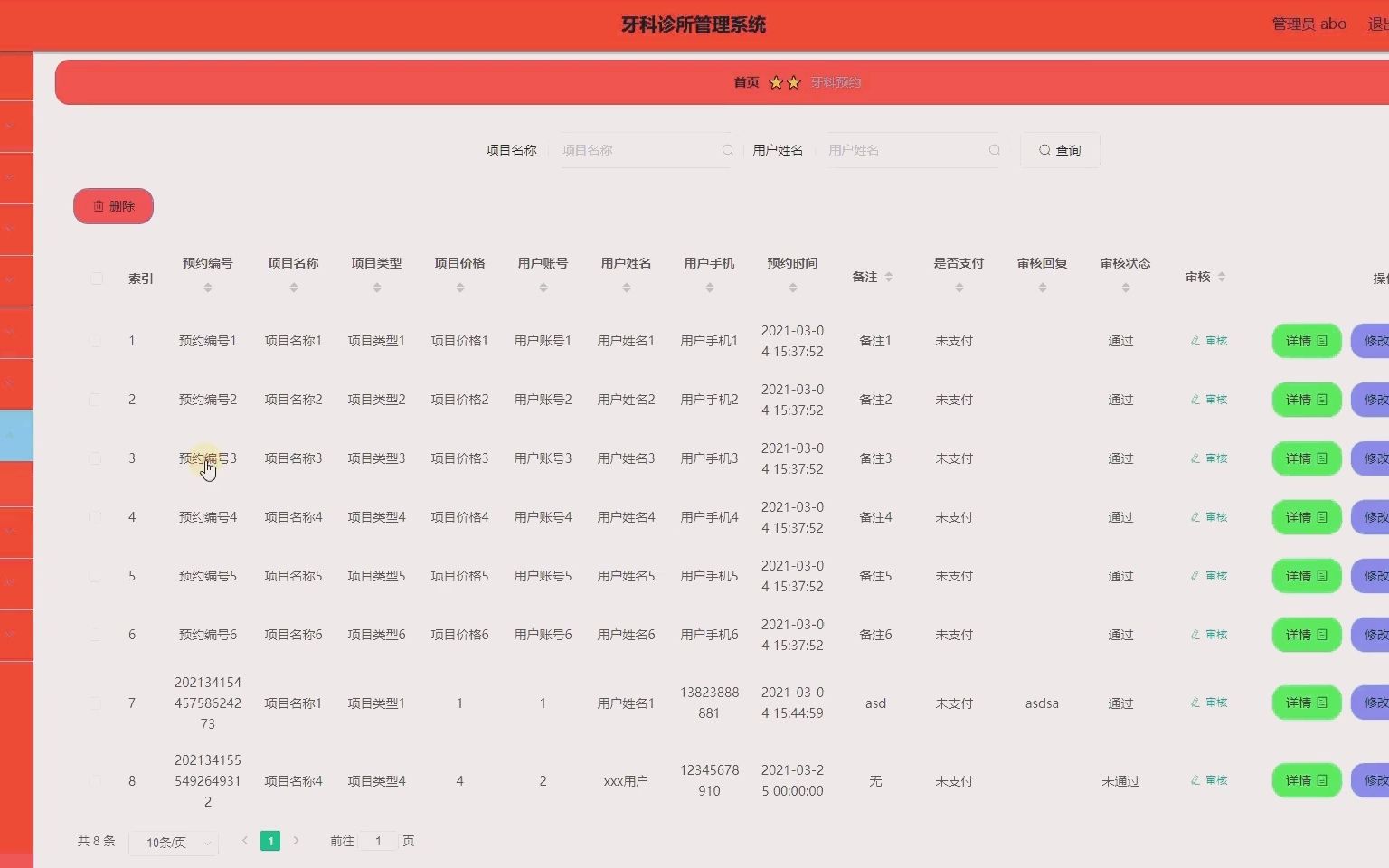Select page 1 in pagination
This screenshot has width=1389, height=868.
[270, 841]
